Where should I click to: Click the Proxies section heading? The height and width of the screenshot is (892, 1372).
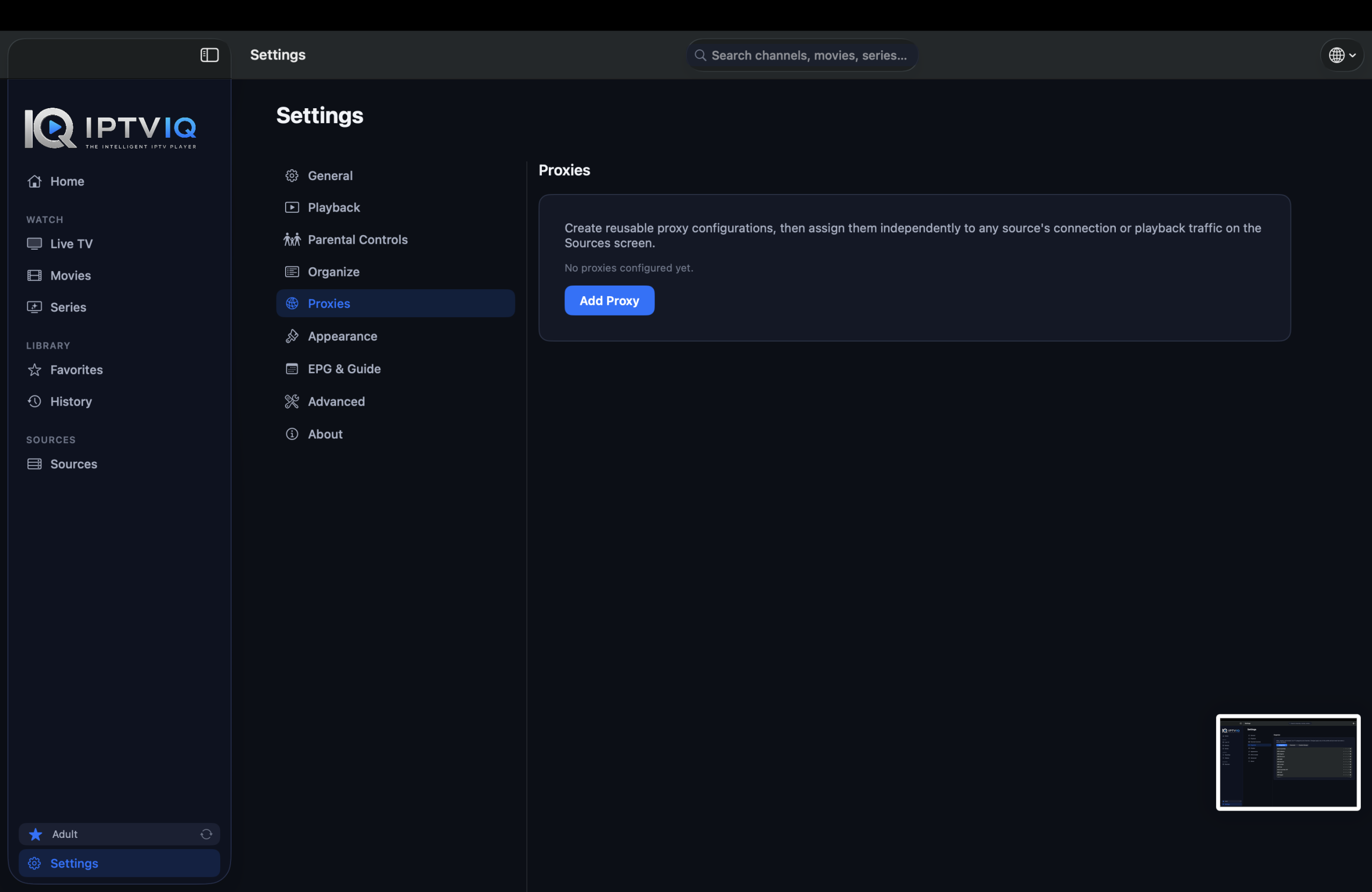(x=564, y=170)
